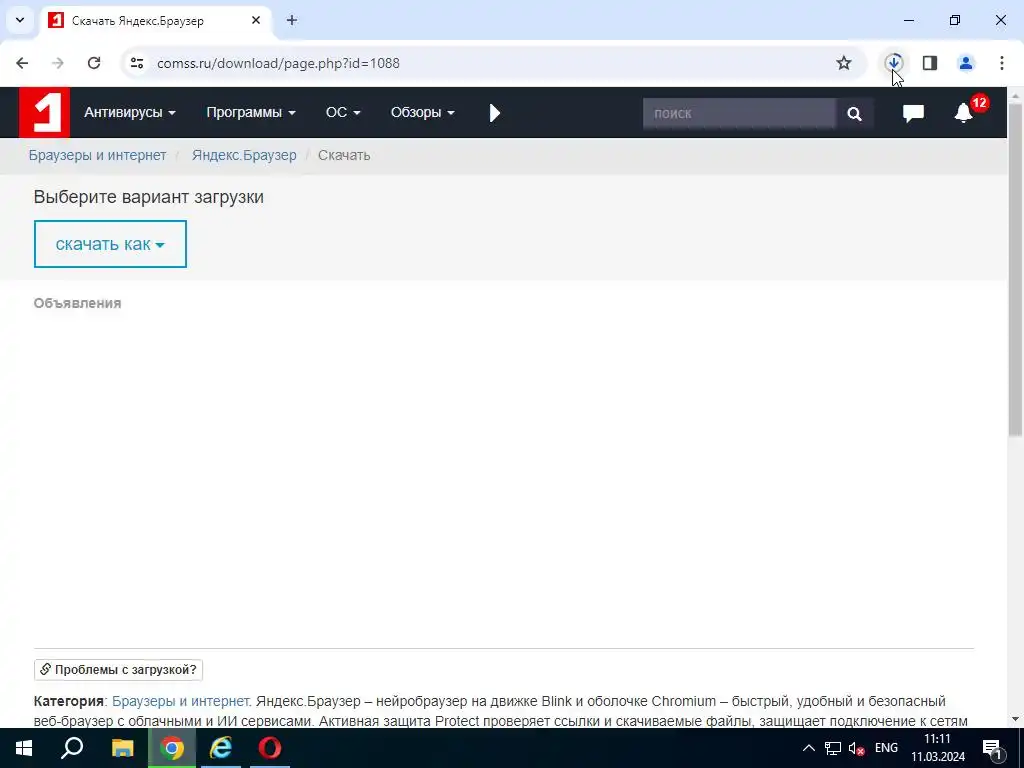
Task: View site information icon in address bar
Action: click(x=137, y=63)
